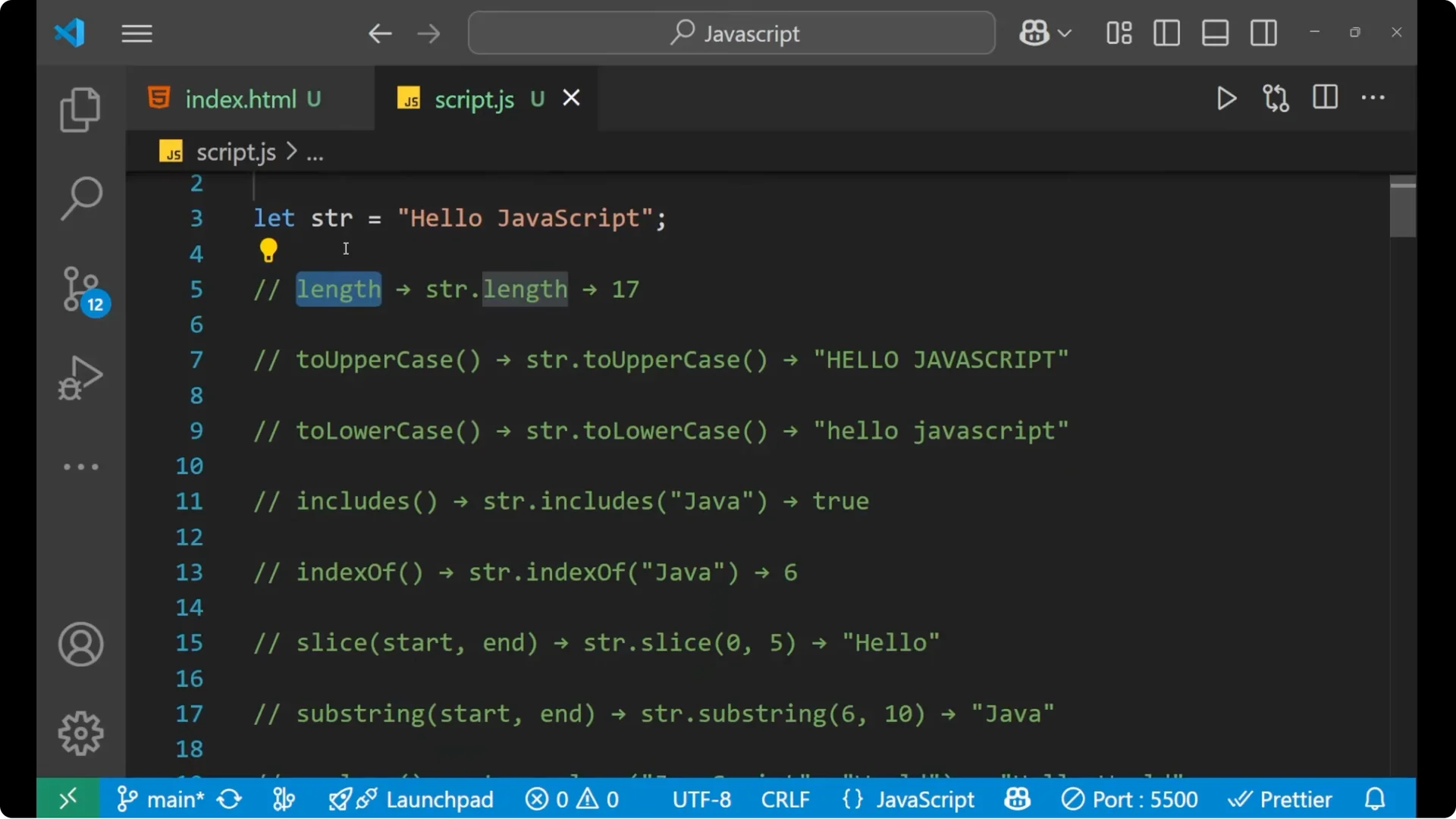Open the hamburger application menu
The image size is (1456, 819).
(x=136, y=33)
